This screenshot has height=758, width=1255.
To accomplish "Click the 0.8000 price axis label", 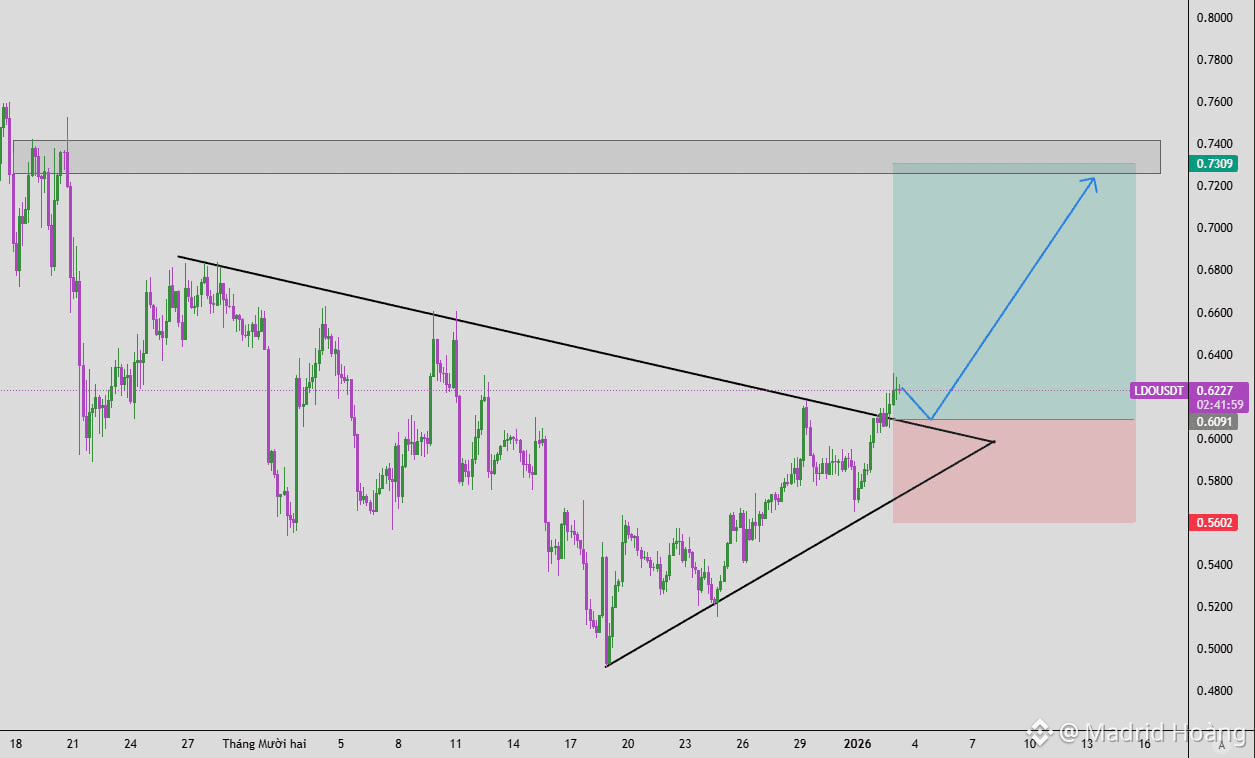I will pyautogui.click(x=1213, y=18).
